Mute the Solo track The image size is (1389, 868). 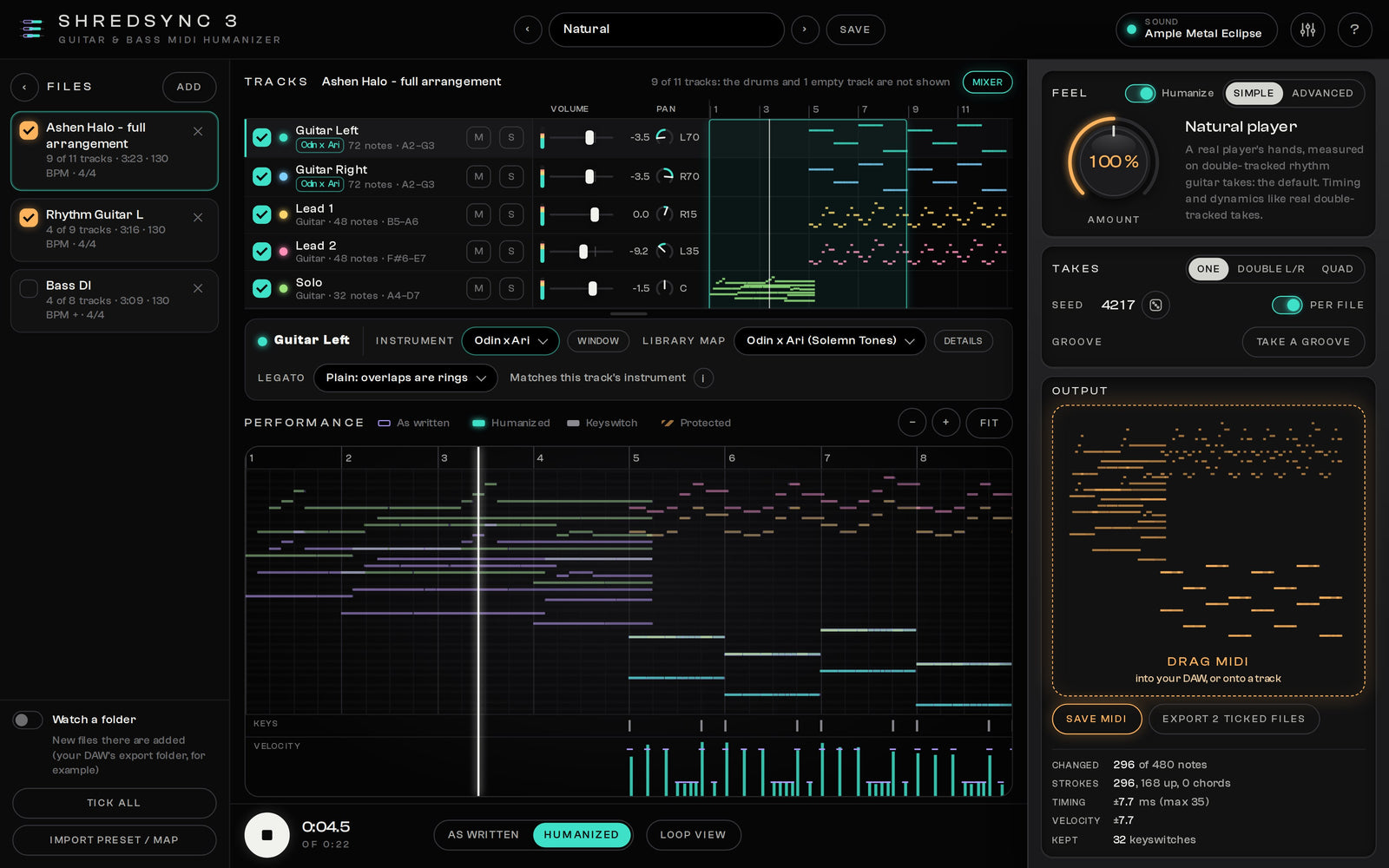click(478, 288)
